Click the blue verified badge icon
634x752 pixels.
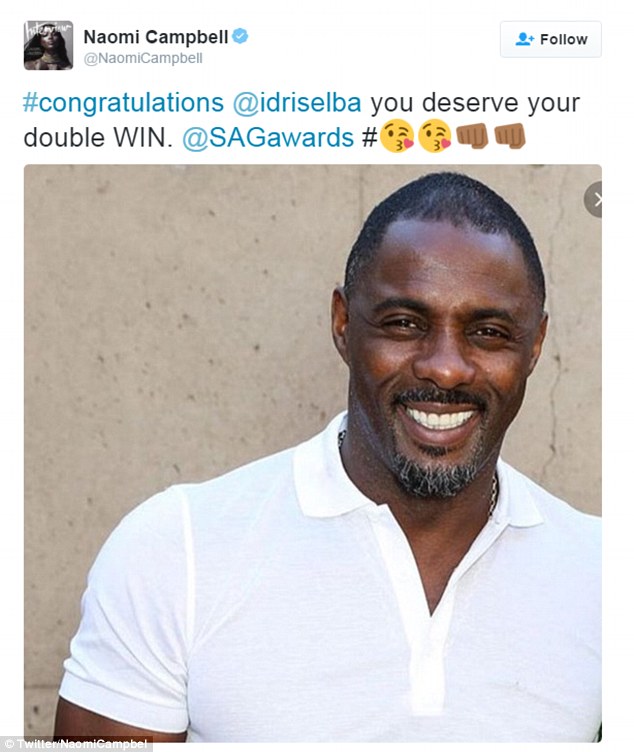pos(240,36)
